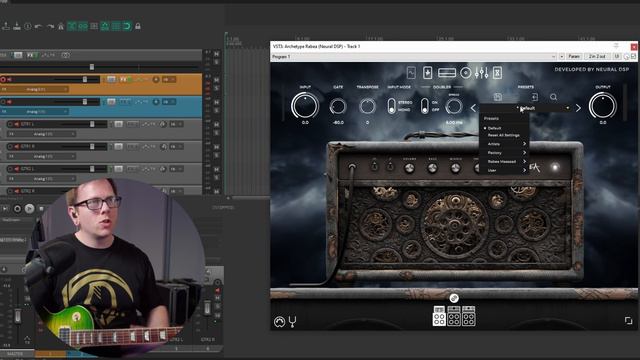The width and height of the screenshot is (640, 360).
Task: Click the Gate knob
Action: pyautogui.click(x=338, y=107)
